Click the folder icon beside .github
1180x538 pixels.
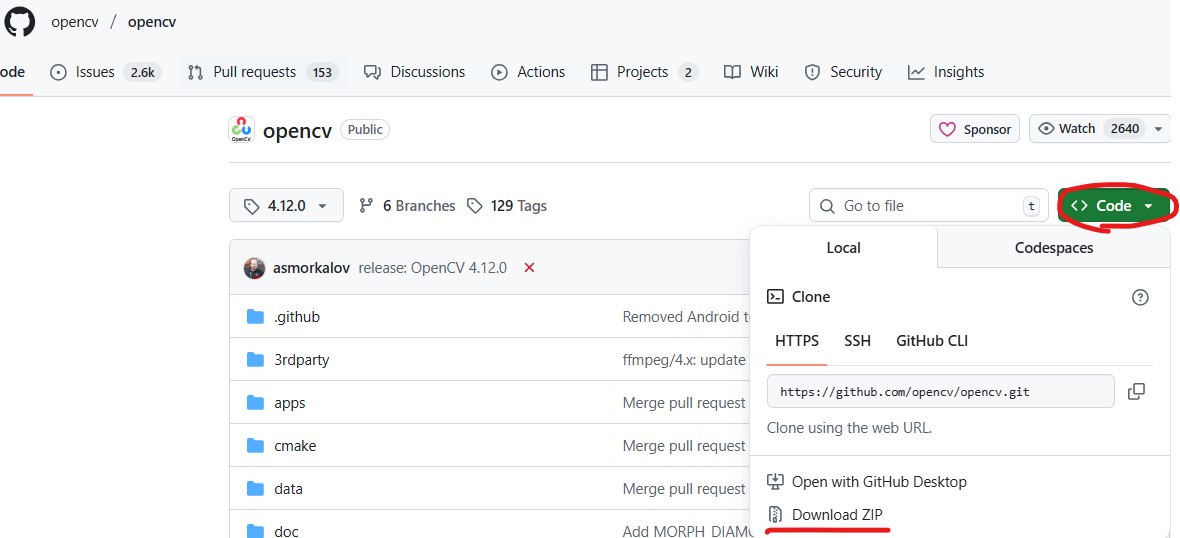pos(256,317)
